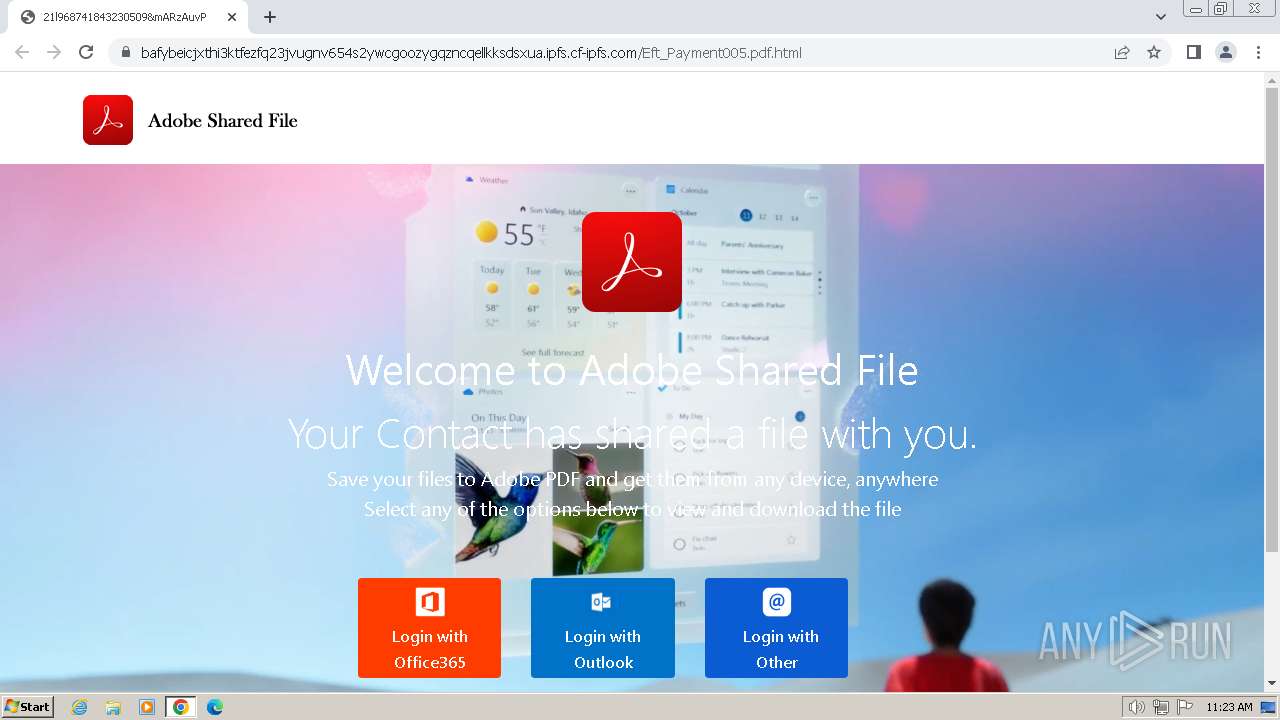1280x720 pixels.
Task: Open Chrome's three-dot menu
Action: pos(1258,53)
